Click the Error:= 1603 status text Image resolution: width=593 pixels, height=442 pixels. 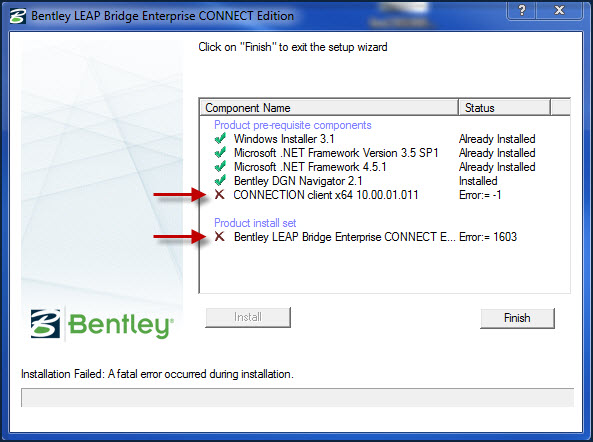(488, 237)
